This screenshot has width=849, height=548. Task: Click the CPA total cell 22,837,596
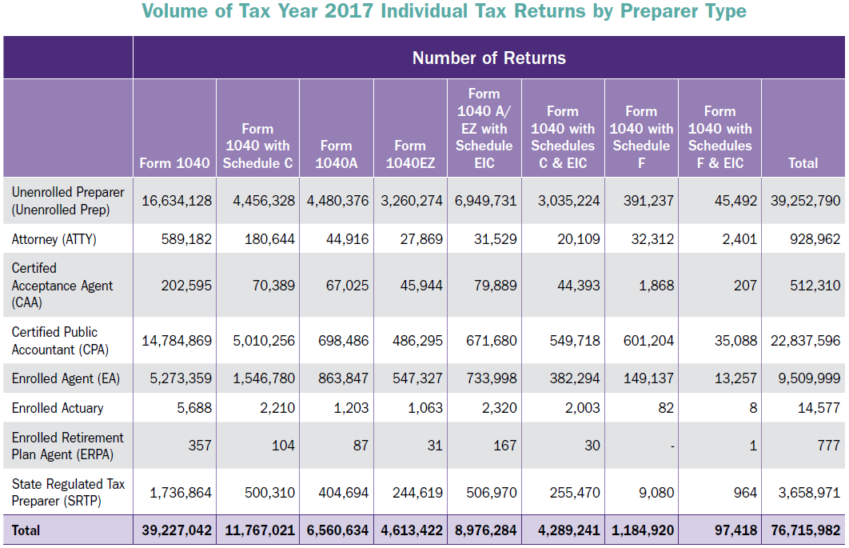[x=802, y=341]
